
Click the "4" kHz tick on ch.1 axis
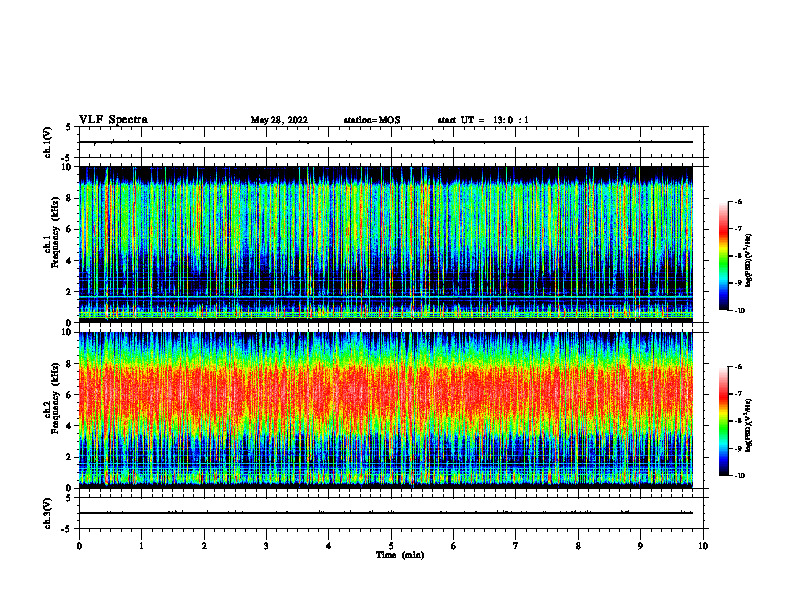pyautogui.click(x=69, y=261)
